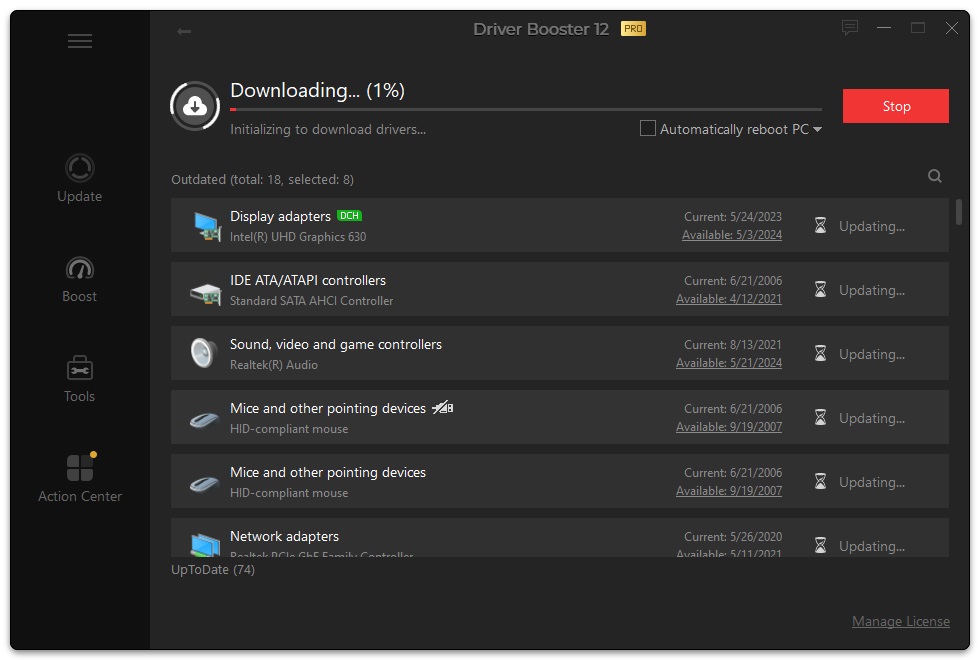Enable Automatically reboot PC checkbox
This screenshot has width=980, height=660.
(648, 128)
